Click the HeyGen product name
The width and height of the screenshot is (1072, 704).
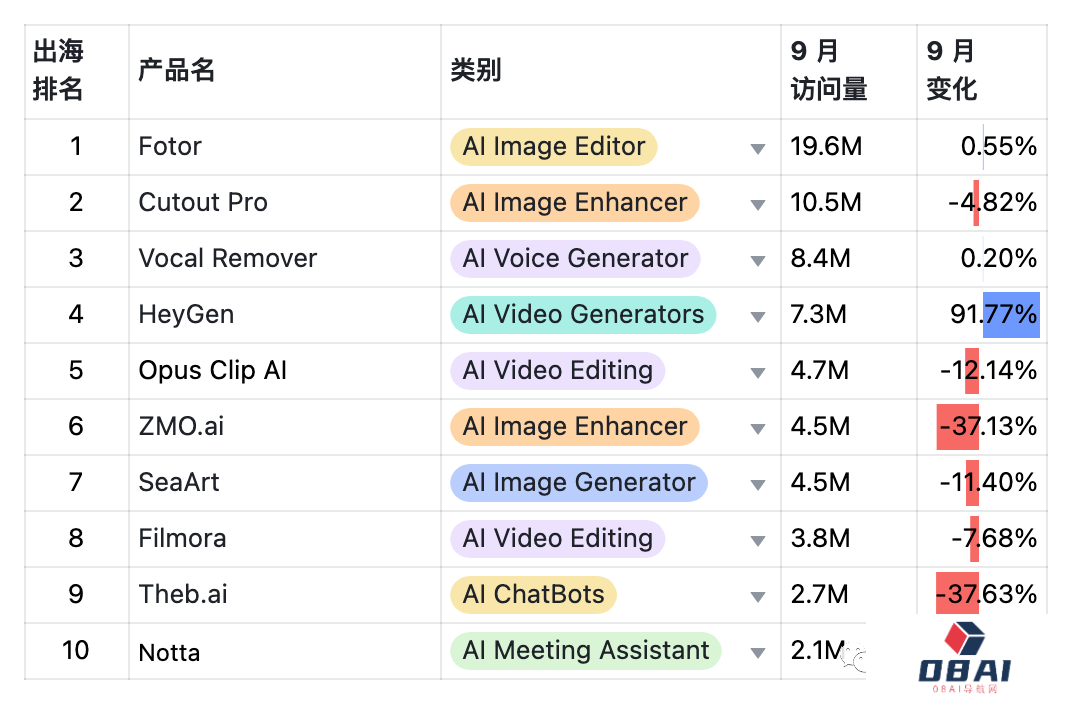point(186,314)
